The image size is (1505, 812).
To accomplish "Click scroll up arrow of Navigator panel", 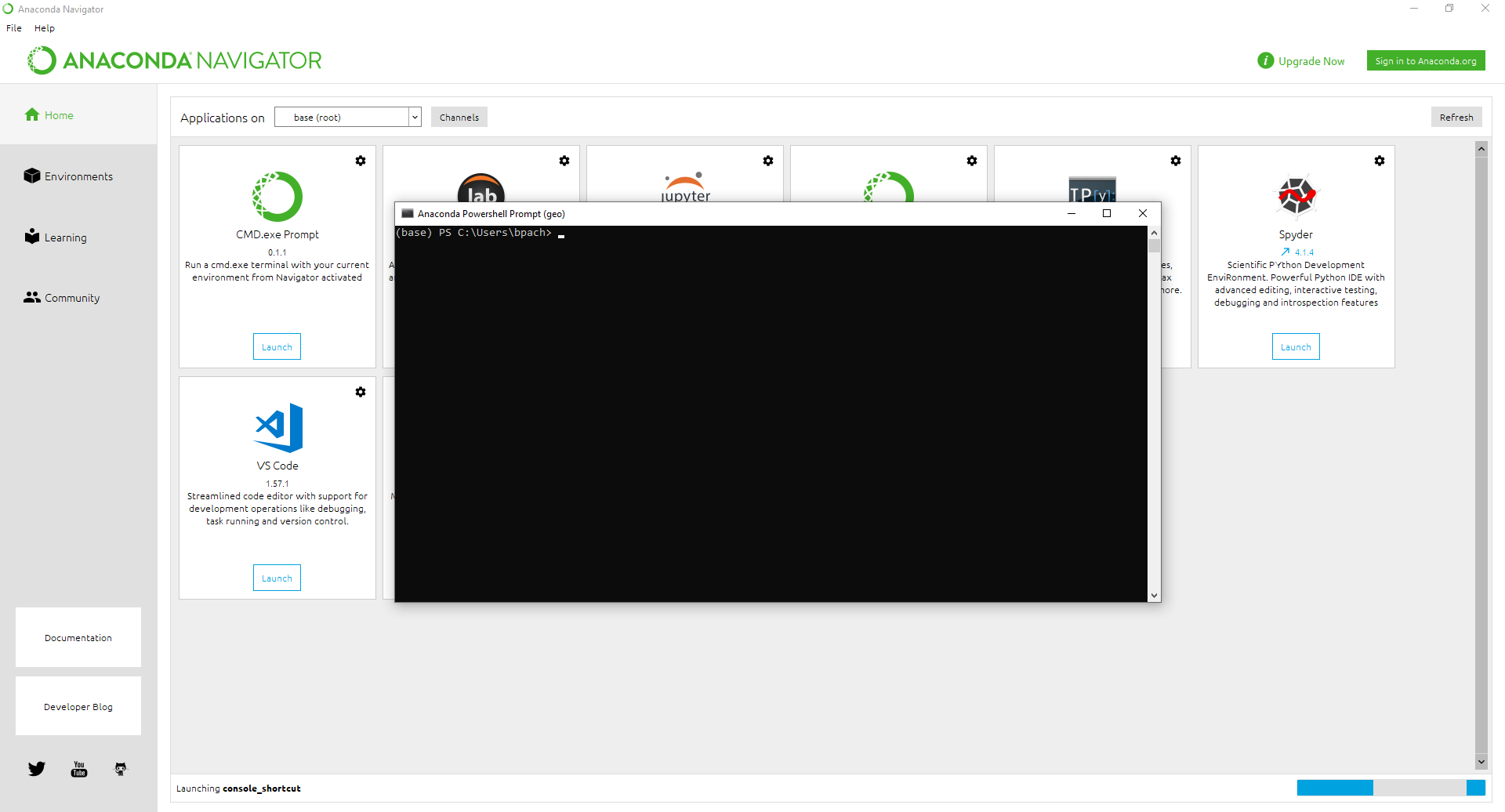I will point(1481,148).
